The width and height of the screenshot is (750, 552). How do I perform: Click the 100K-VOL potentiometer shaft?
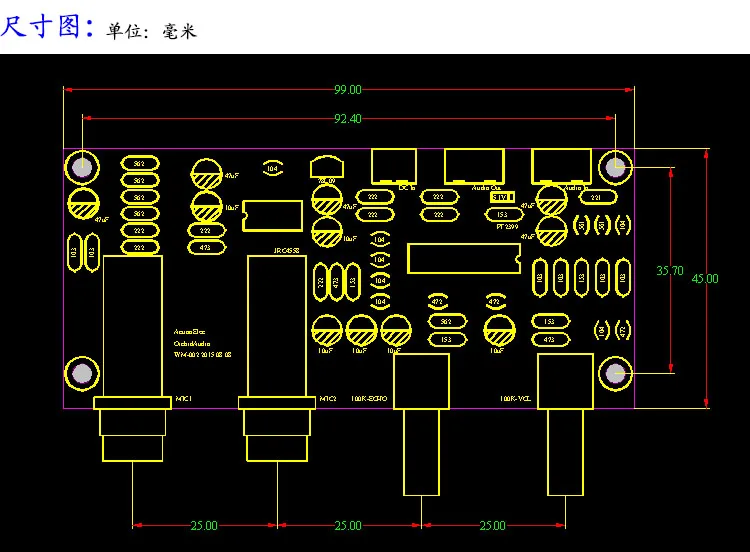coord(565,452)
